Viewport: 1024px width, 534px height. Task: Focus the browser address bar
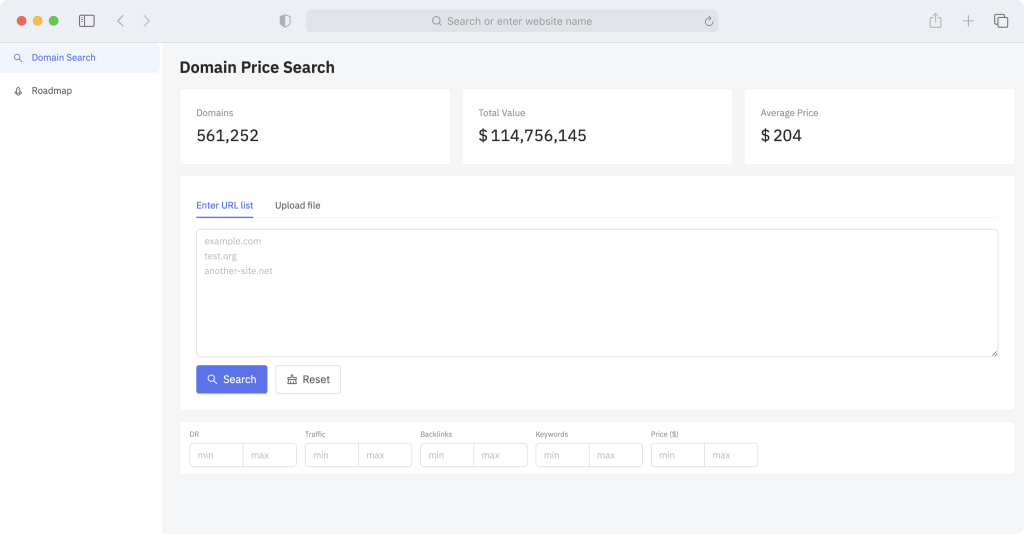[512, 21]
